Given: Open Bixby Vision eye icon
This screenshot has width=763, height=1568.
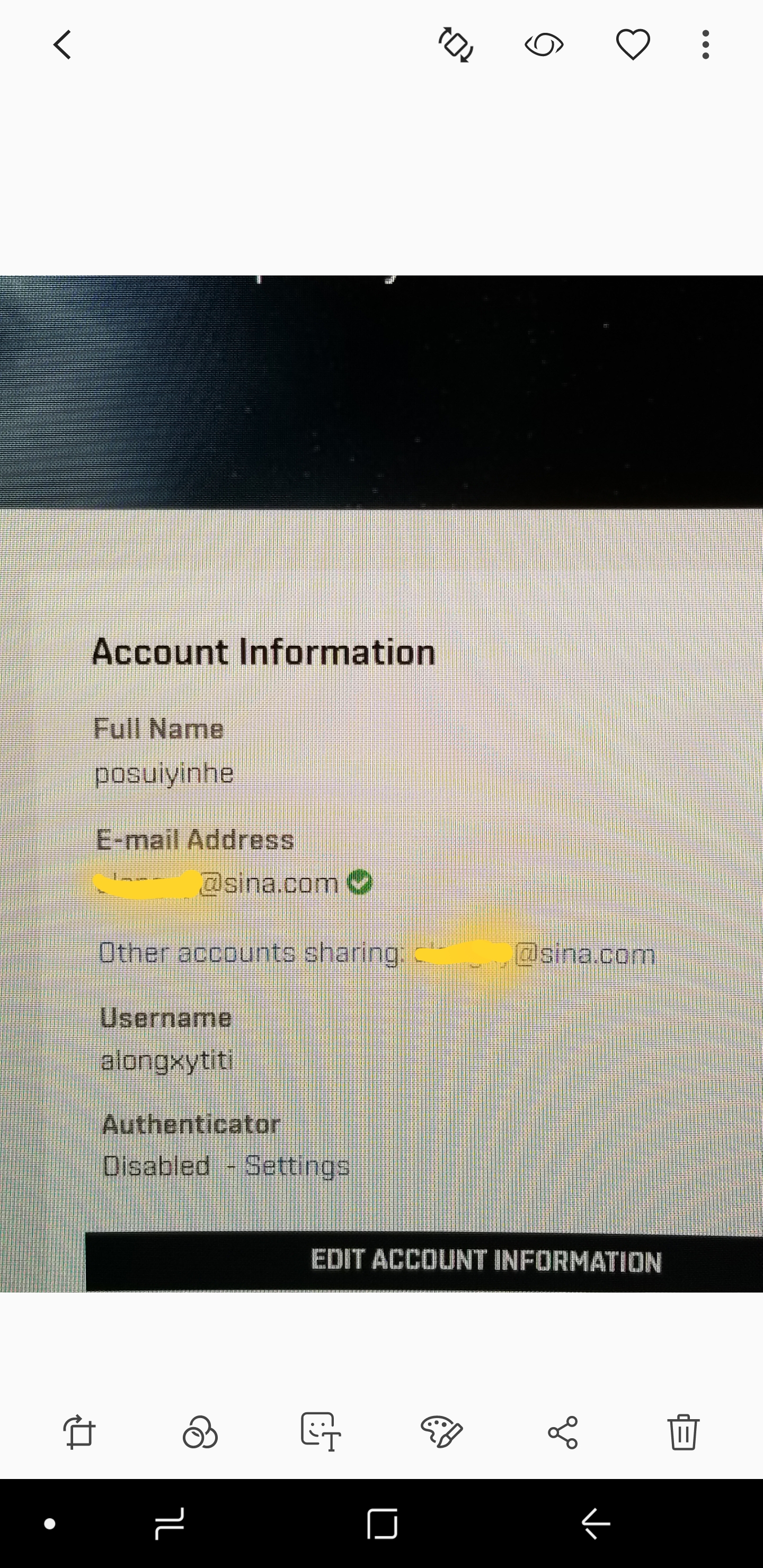Looking at the screenshot, I should point(544,44).
